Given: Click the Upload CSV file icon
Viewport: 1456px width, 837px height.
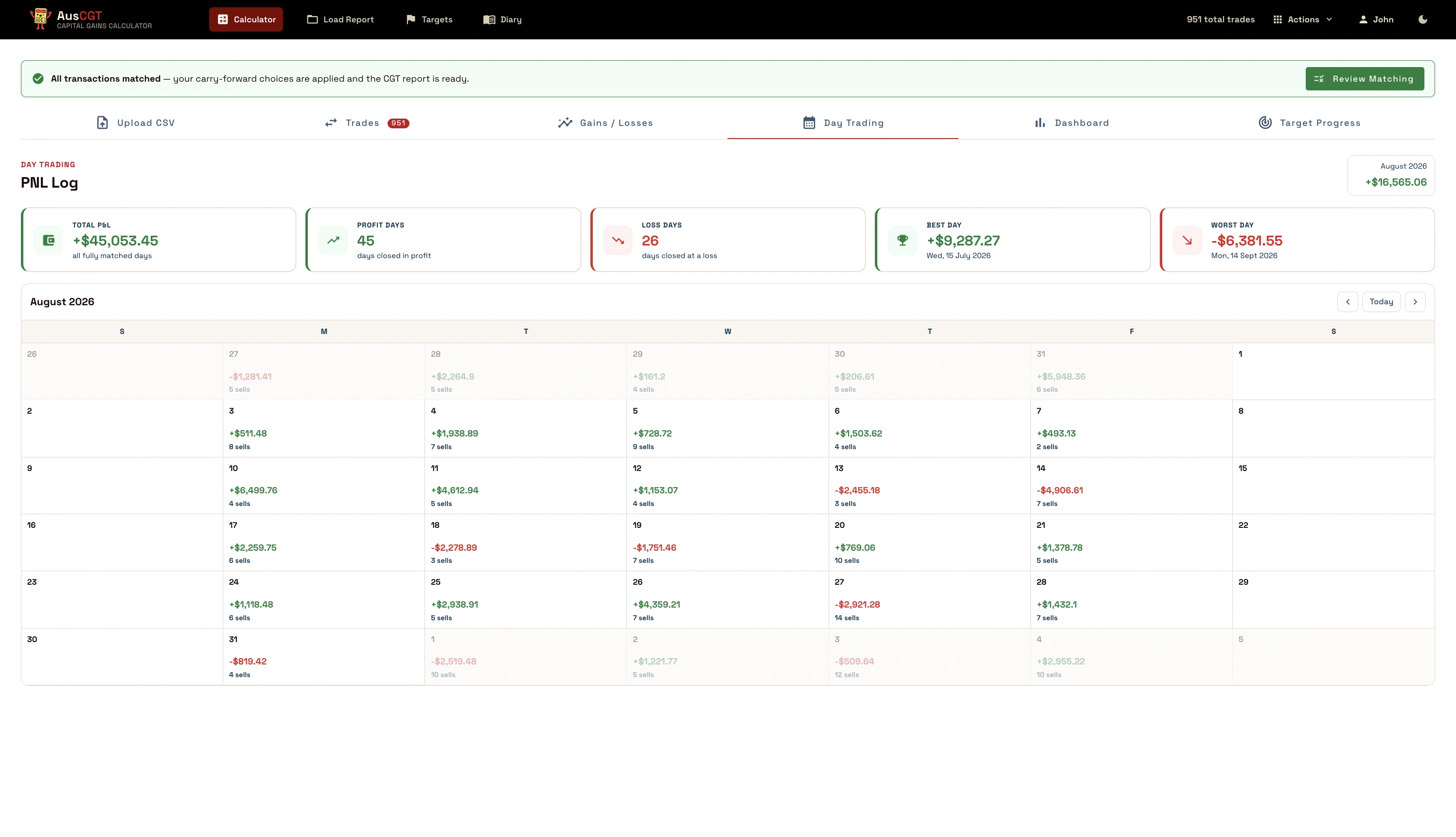Looking at the screenshot, I should click(102, 122).
